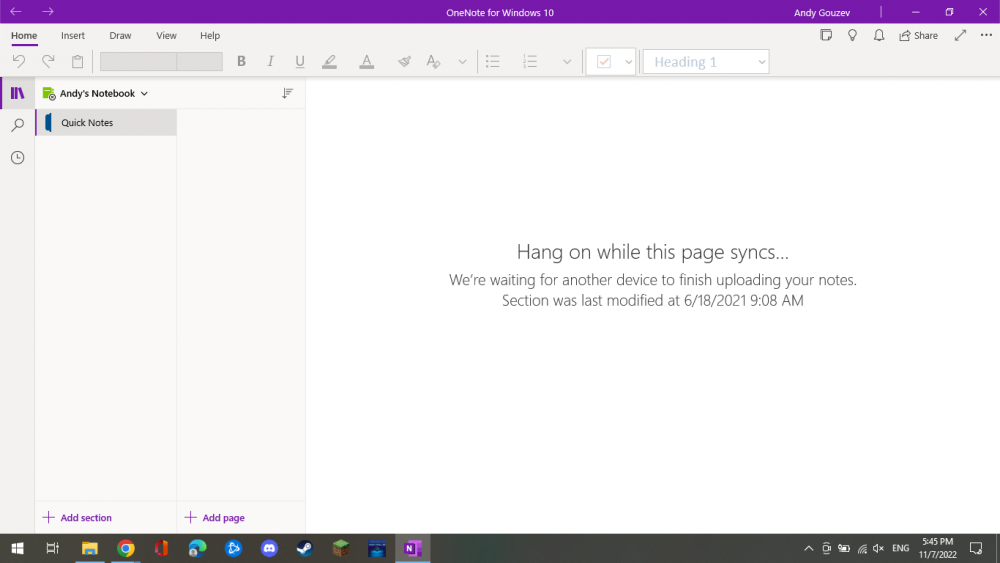
Task: Click the lightbulb Tell Me icon
Action: (852, 35)
